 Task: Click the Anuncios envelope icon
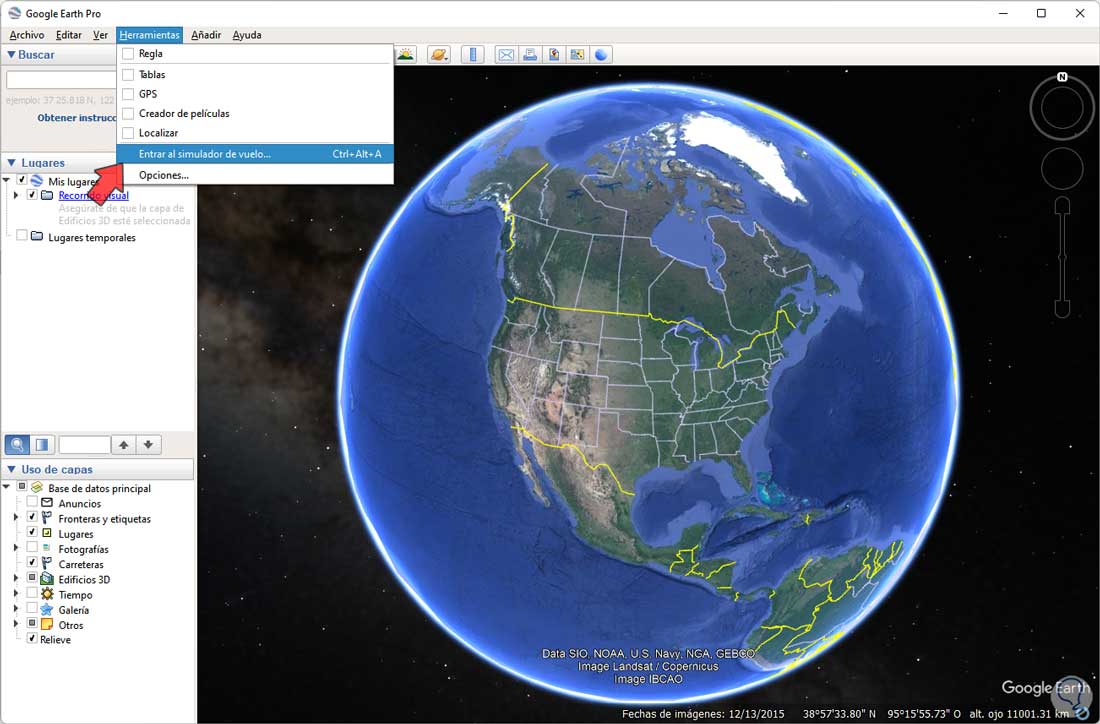click(47, 503)
